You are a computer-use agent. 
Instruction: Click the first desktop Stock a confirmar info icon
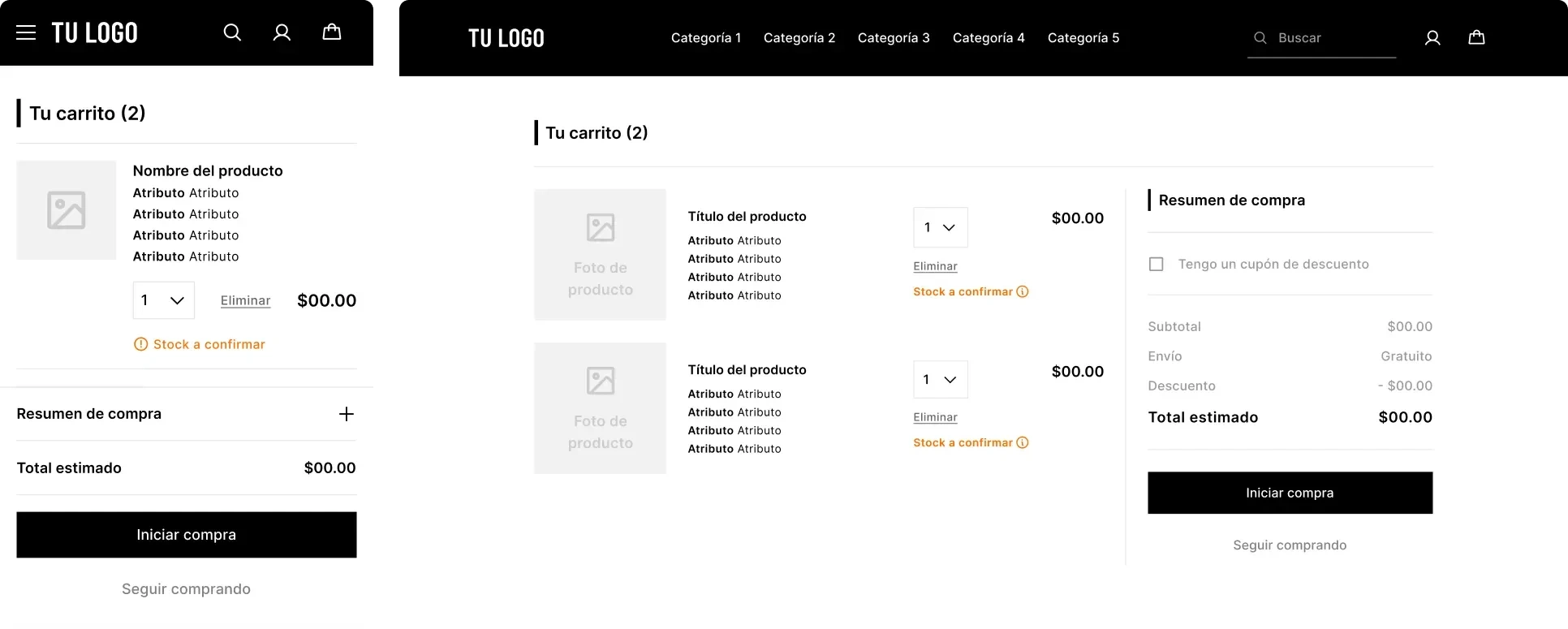tap(1023, 292)
